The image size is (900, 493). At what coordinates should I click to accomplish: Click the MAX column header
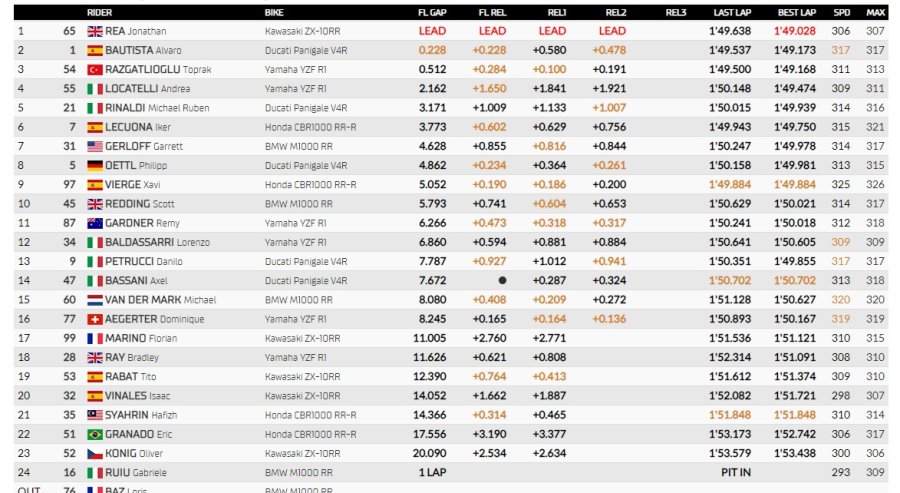875,12
